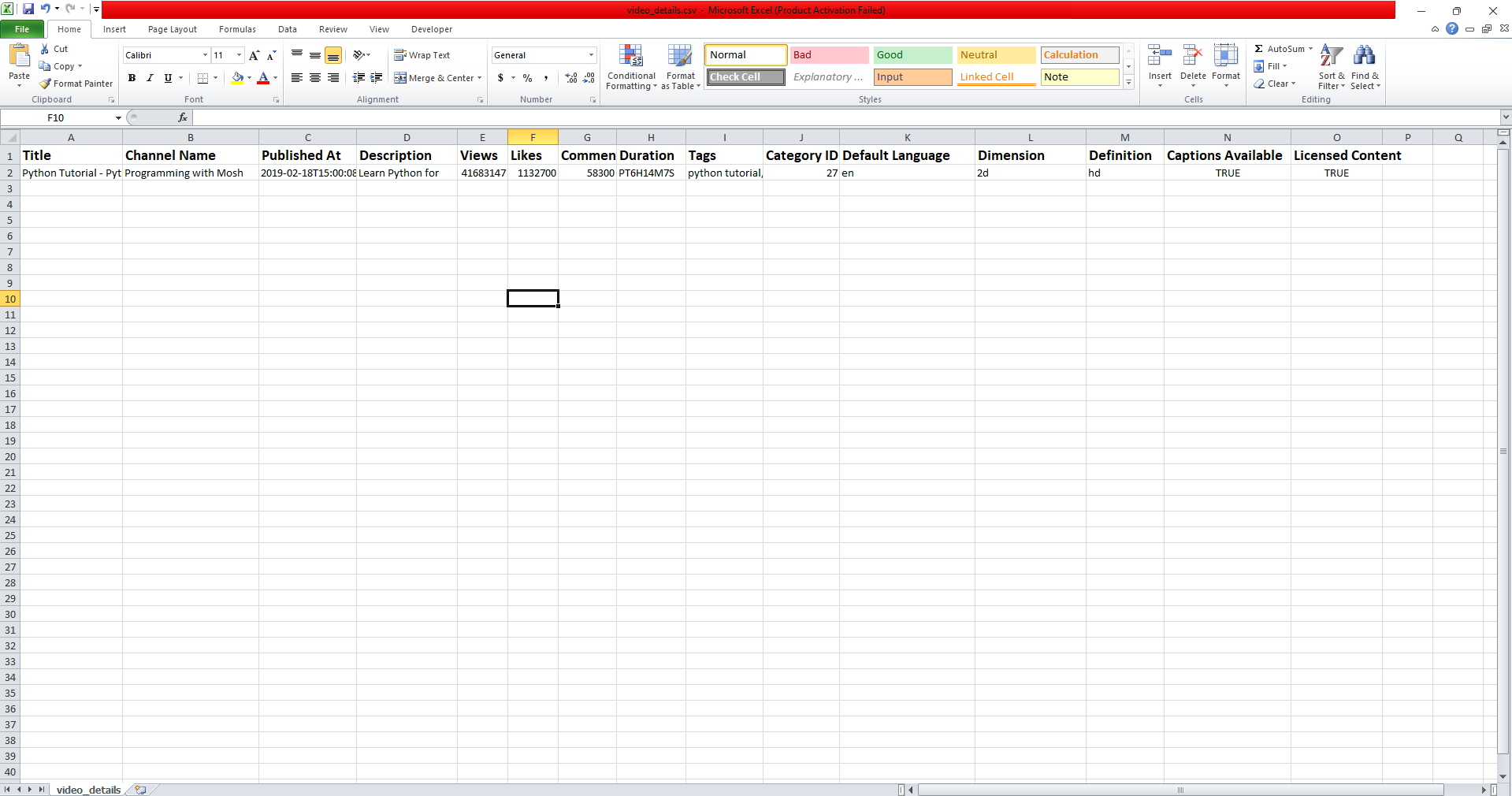
Task: Click the Format Painter brush icon
Action: pyautogui.click(x=46, y=84)
